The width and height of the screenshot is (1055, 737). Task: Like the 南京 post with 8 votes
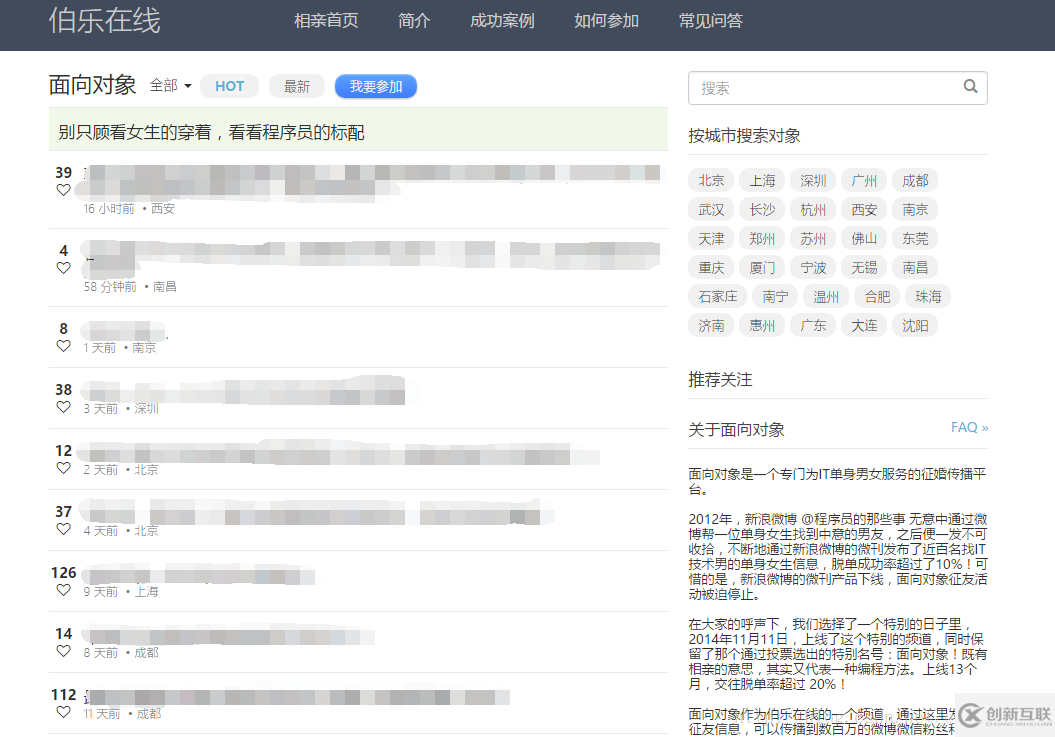(63, 346)
